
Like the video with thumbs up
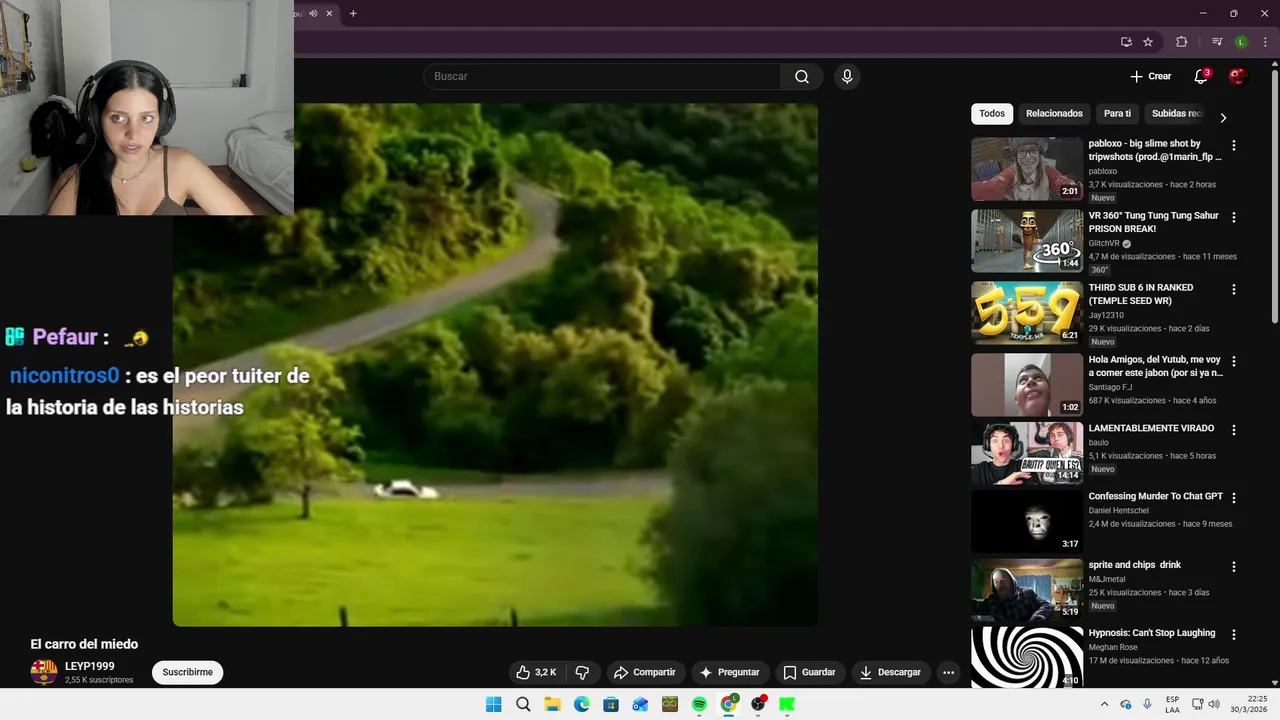tap(537, 672)
